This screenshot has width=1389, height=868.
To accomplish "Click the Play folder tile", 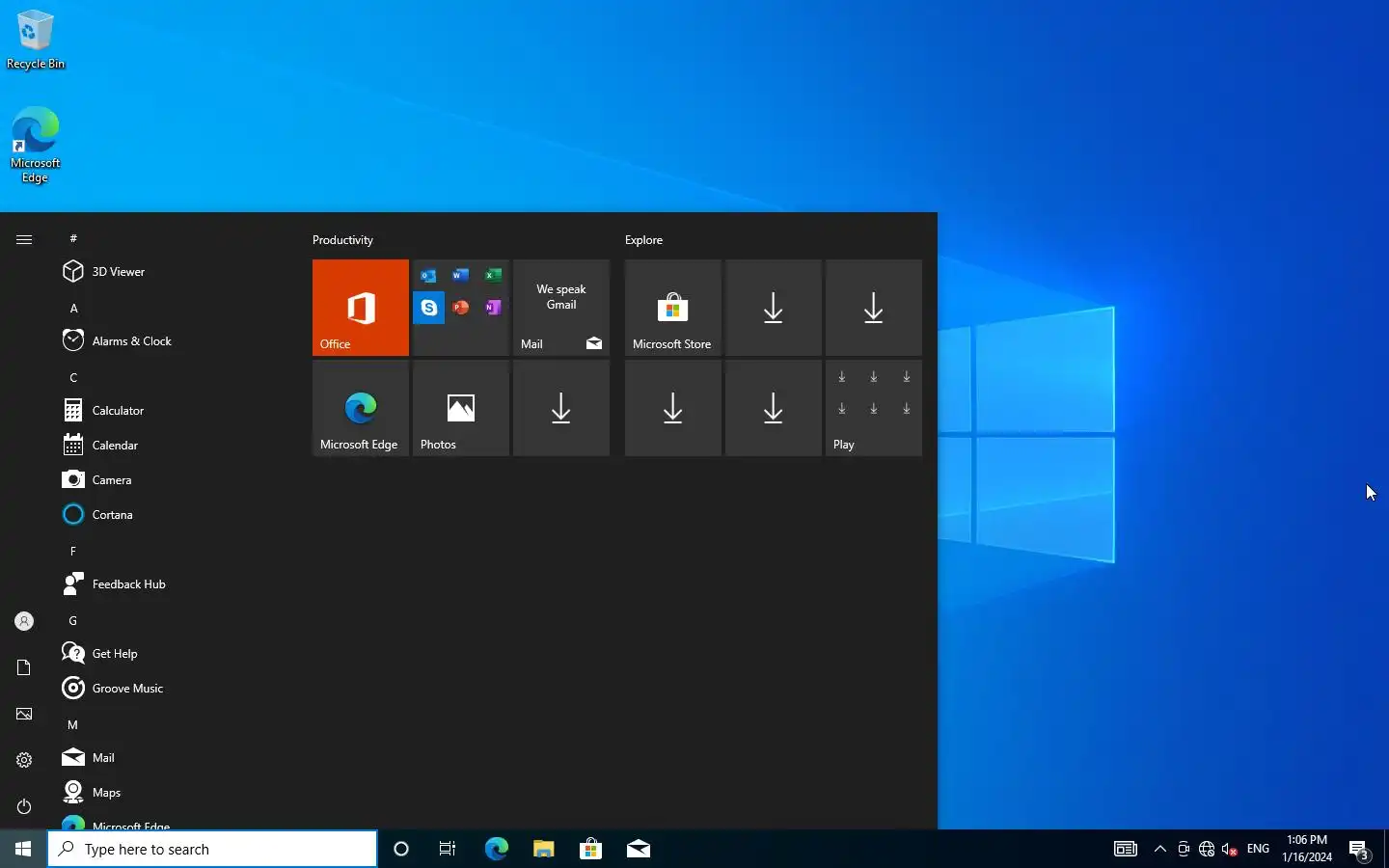I will tap(874, 408).
